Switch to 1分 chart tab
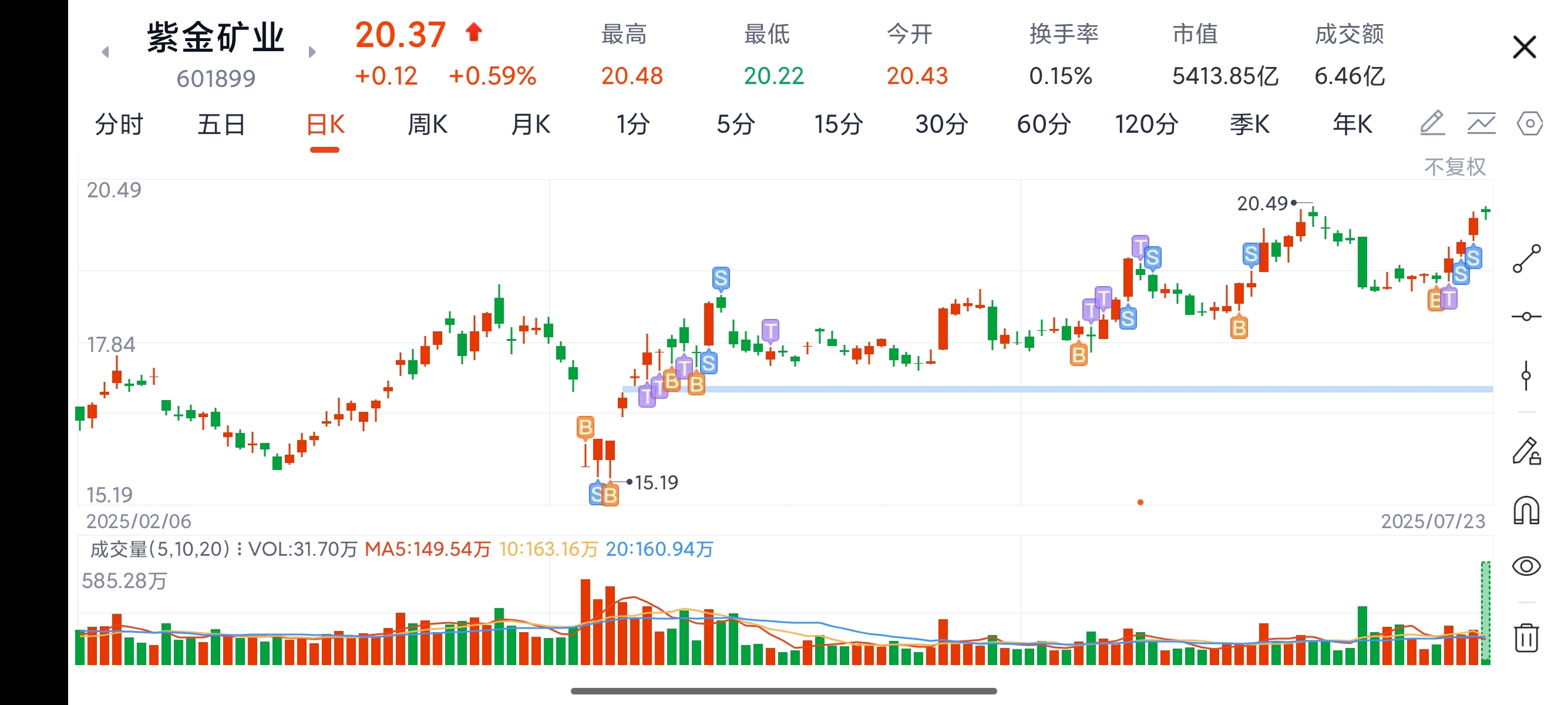This screenshot has width=1568, height=705. click(633, 124)
